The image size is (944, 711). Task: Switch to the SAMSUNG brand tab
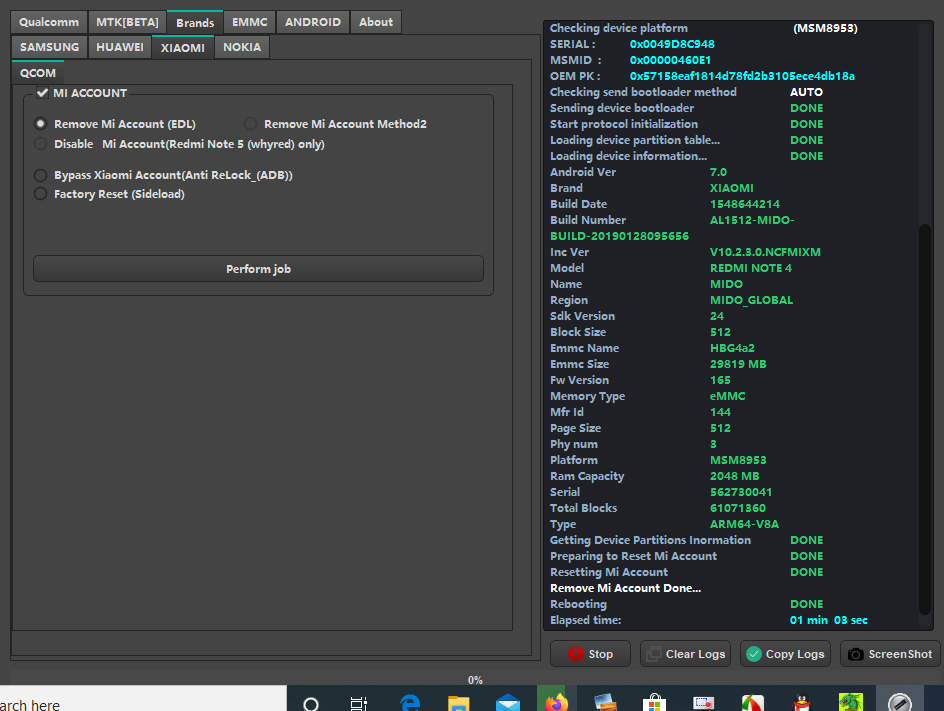tap(49, 47)
